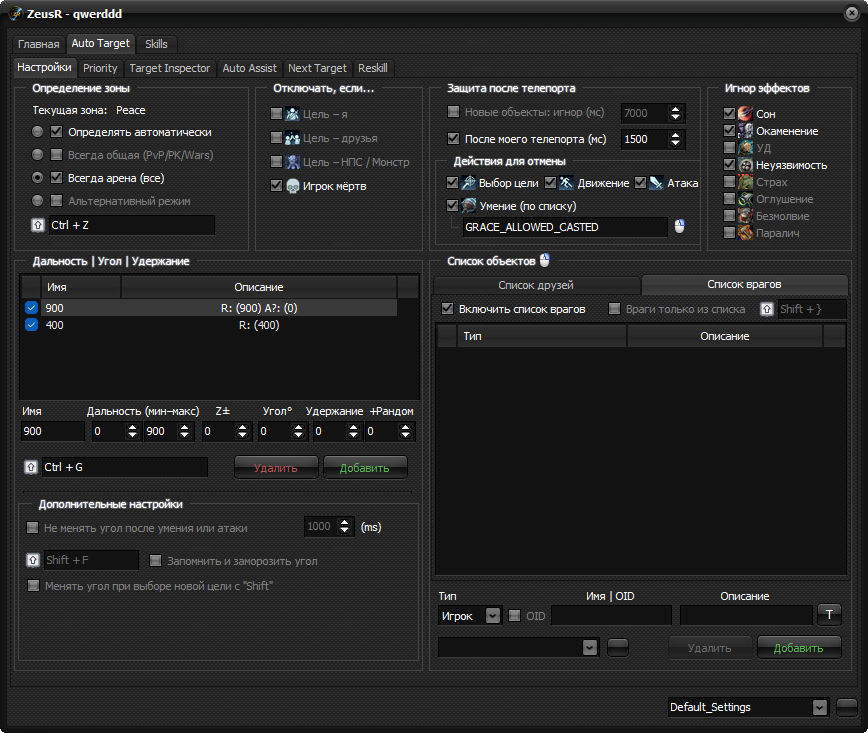
Task: Increase the max Дальность 900 stepper
Action: pyautogui.click(x=185, y=427)
